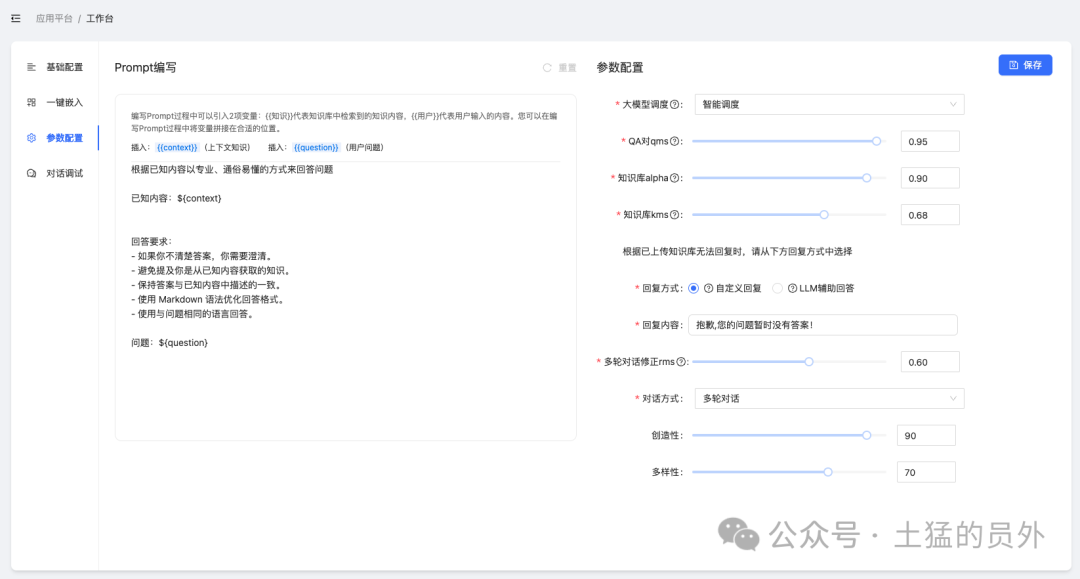Click the 创造性 value field 90
The image size is (1080, 579).
[x=926, y=435]
